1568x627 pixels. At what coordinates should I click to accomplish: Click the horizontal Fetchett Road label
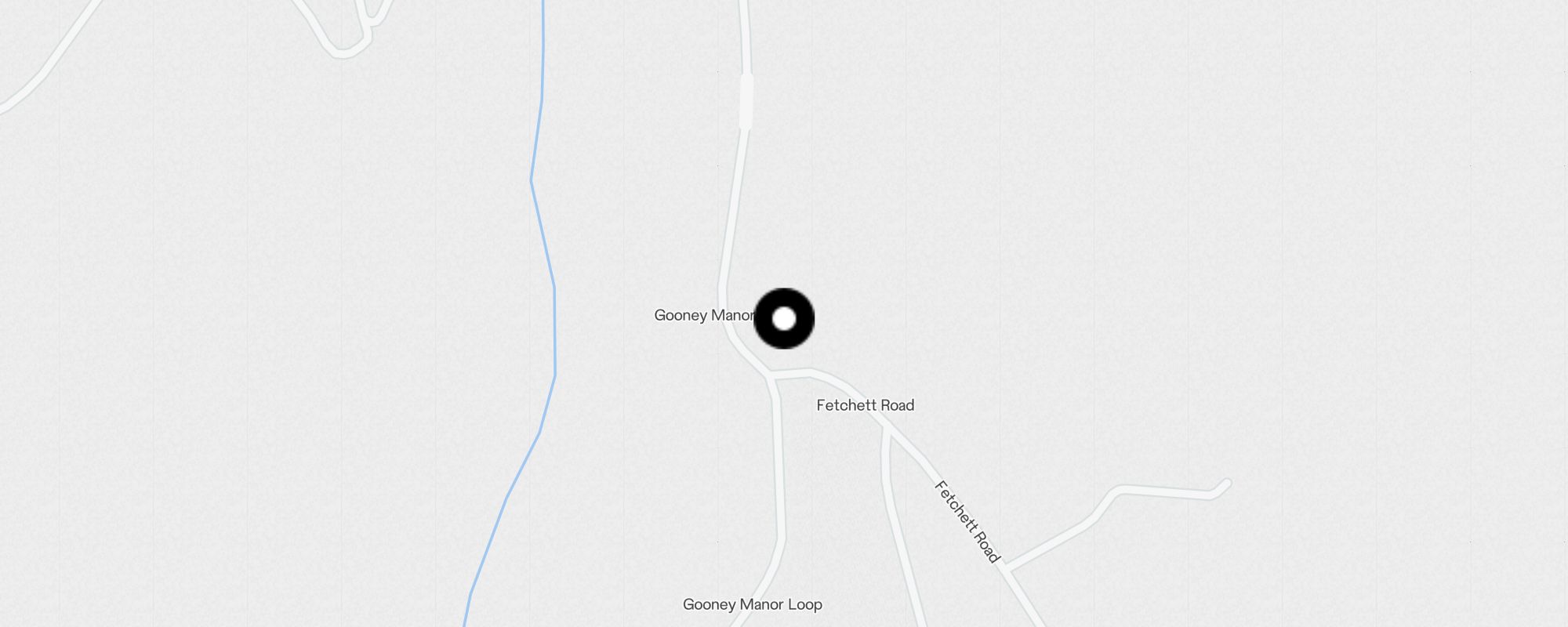tap(865, 405)
